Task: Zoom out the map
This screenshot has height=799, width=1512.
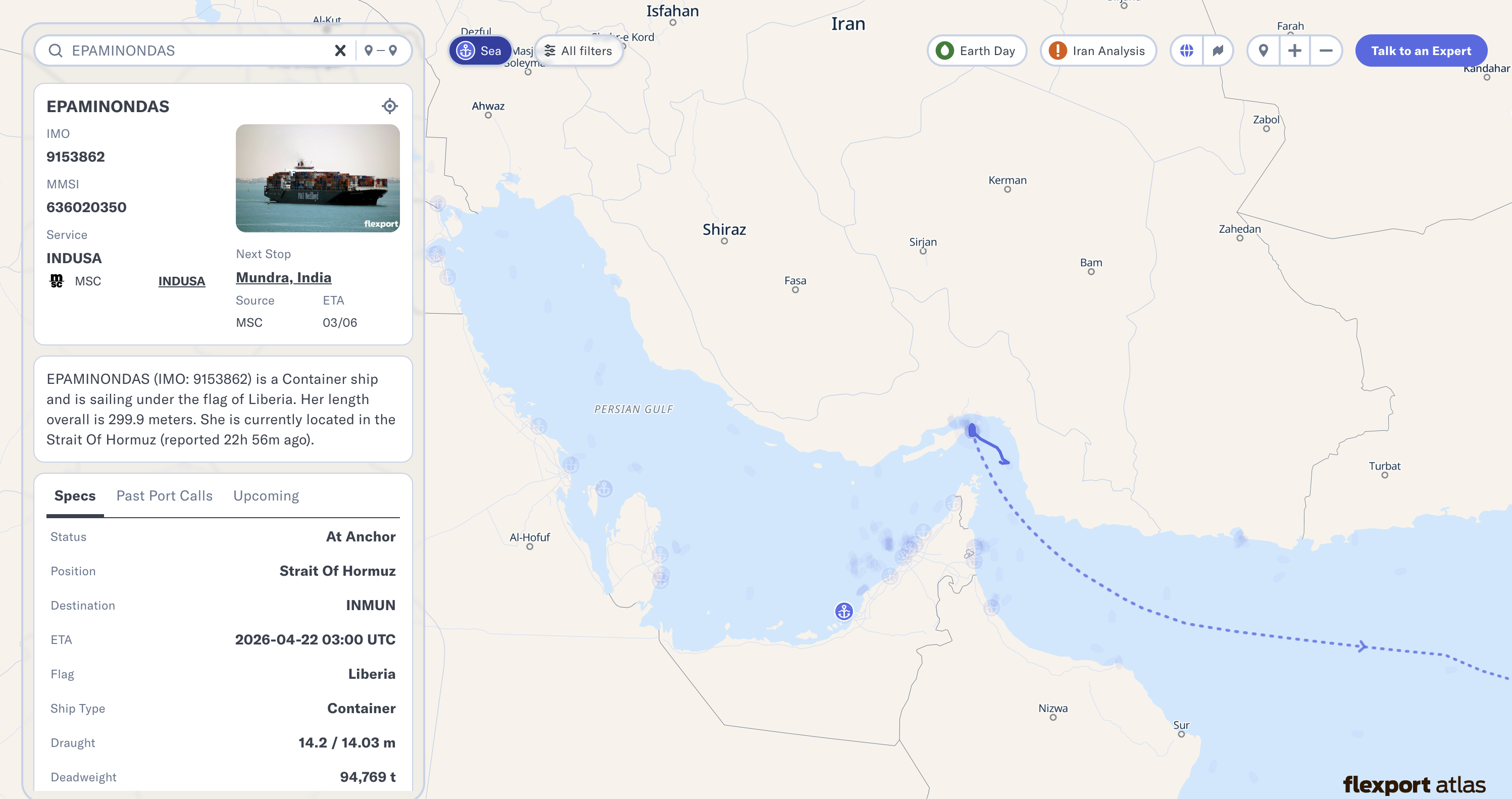Action: click(1325, 51)
